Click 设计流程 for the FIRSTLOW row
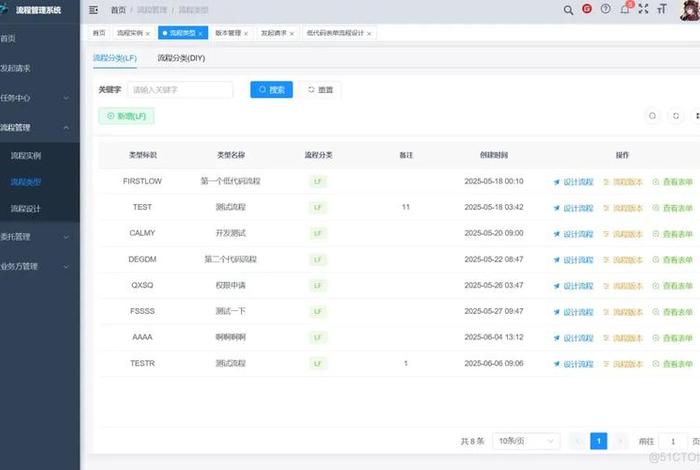 (x=574, y=182)
